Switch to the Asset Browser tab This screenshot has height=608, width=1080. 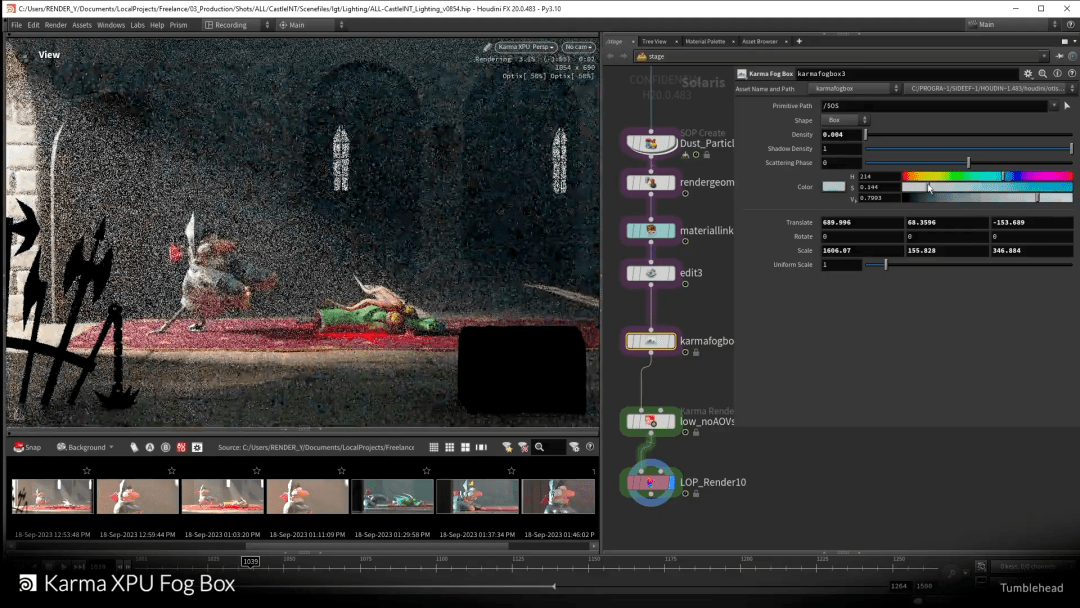click(x=760, y=41)
